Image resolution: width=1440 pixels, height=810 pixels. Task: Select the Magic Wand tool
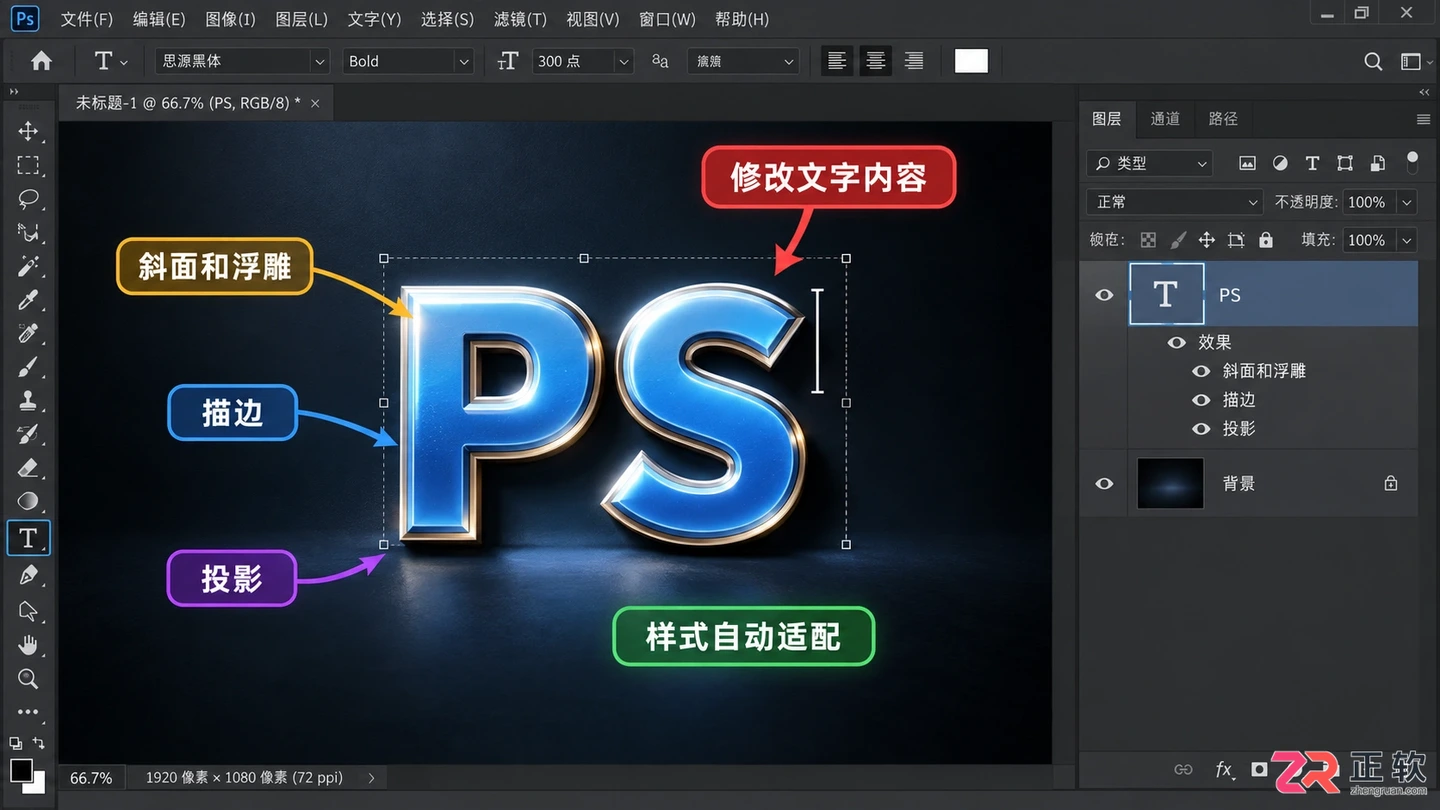(28, 266)
